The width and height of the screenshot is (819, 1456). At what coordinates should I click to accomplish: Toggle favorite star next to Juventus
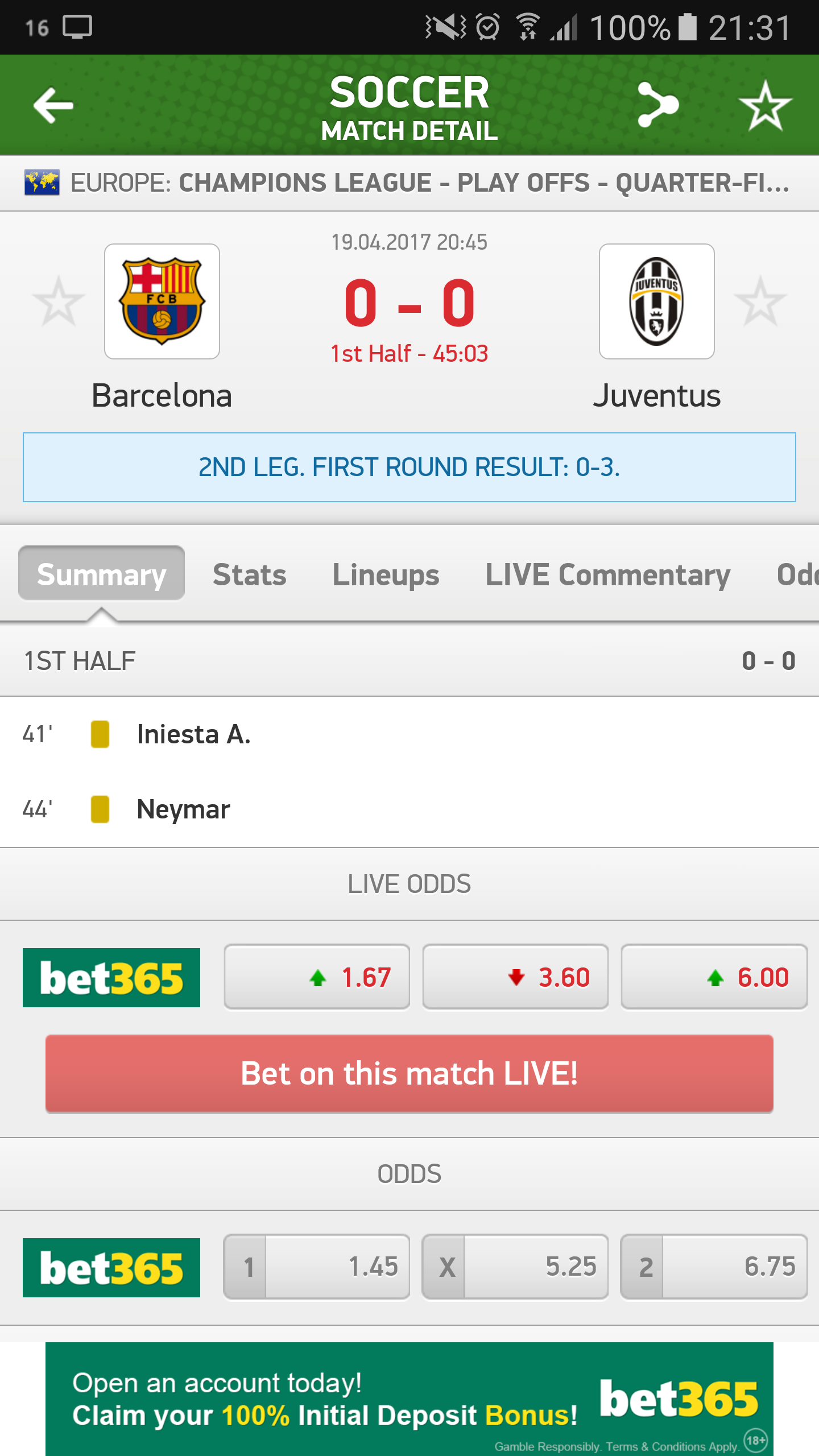760,301
